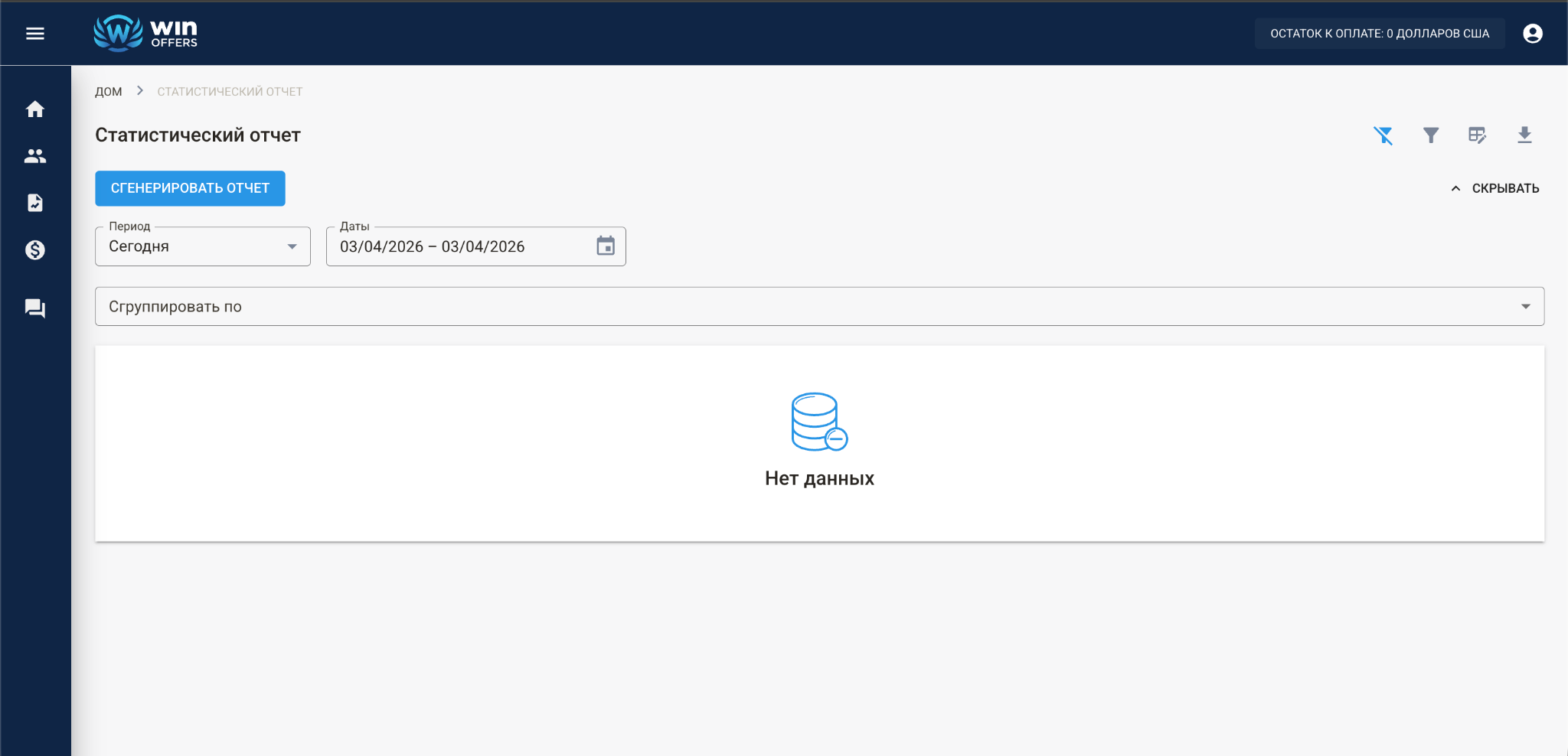Click the home icon in sidebar
1568x756 pixels.
tap(35, 109)
